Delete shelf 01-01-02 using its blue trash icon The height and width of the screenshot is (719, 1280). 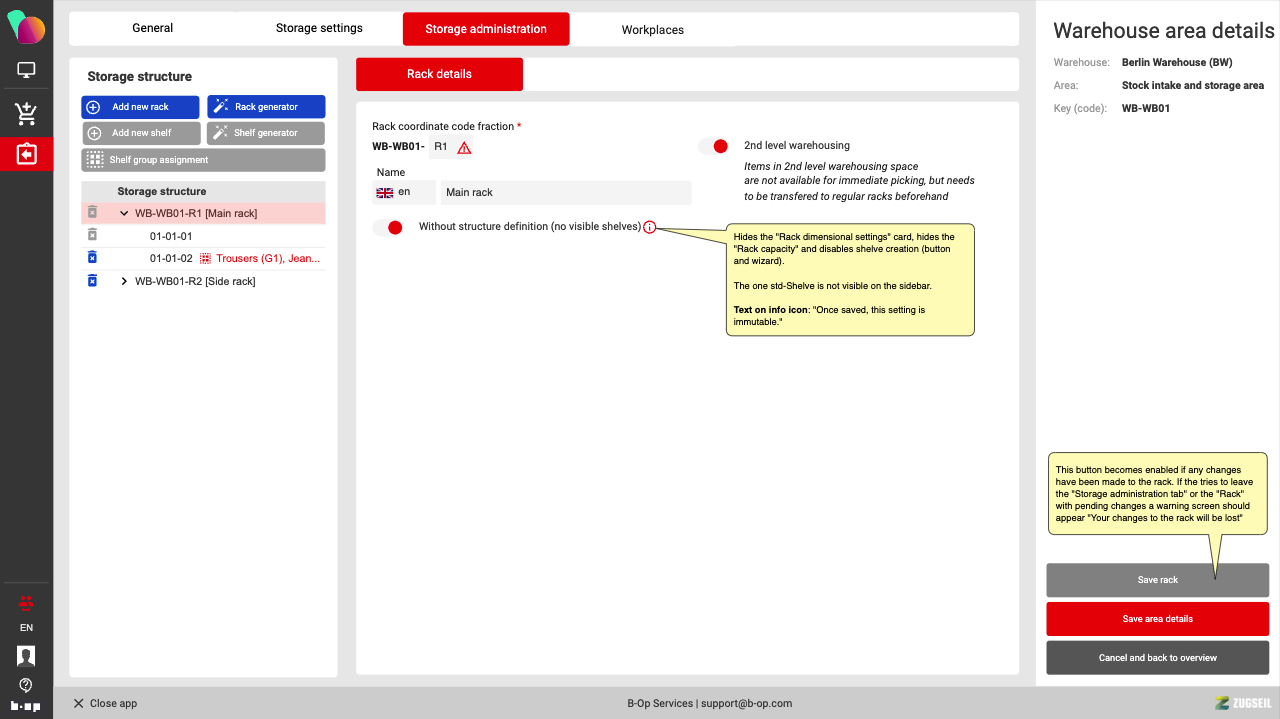pos(92,258)
